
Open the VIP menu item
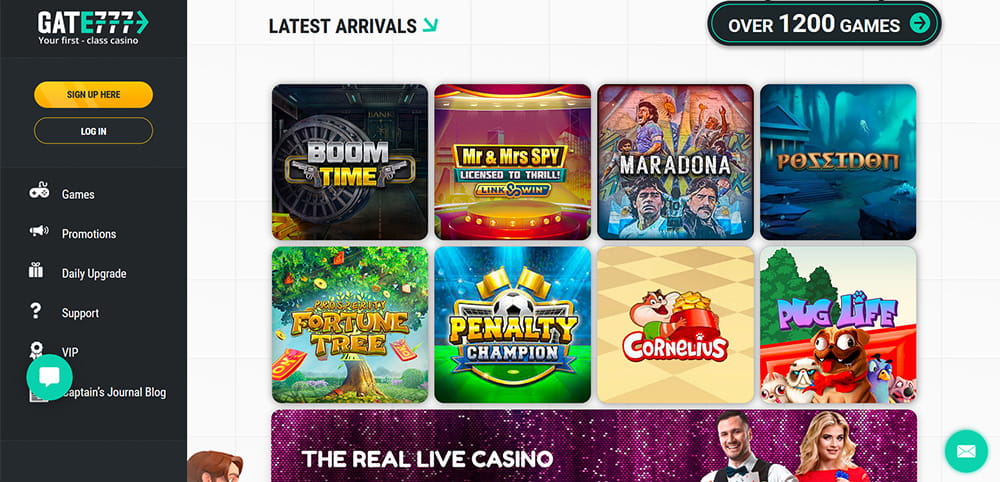coord(70,353)
